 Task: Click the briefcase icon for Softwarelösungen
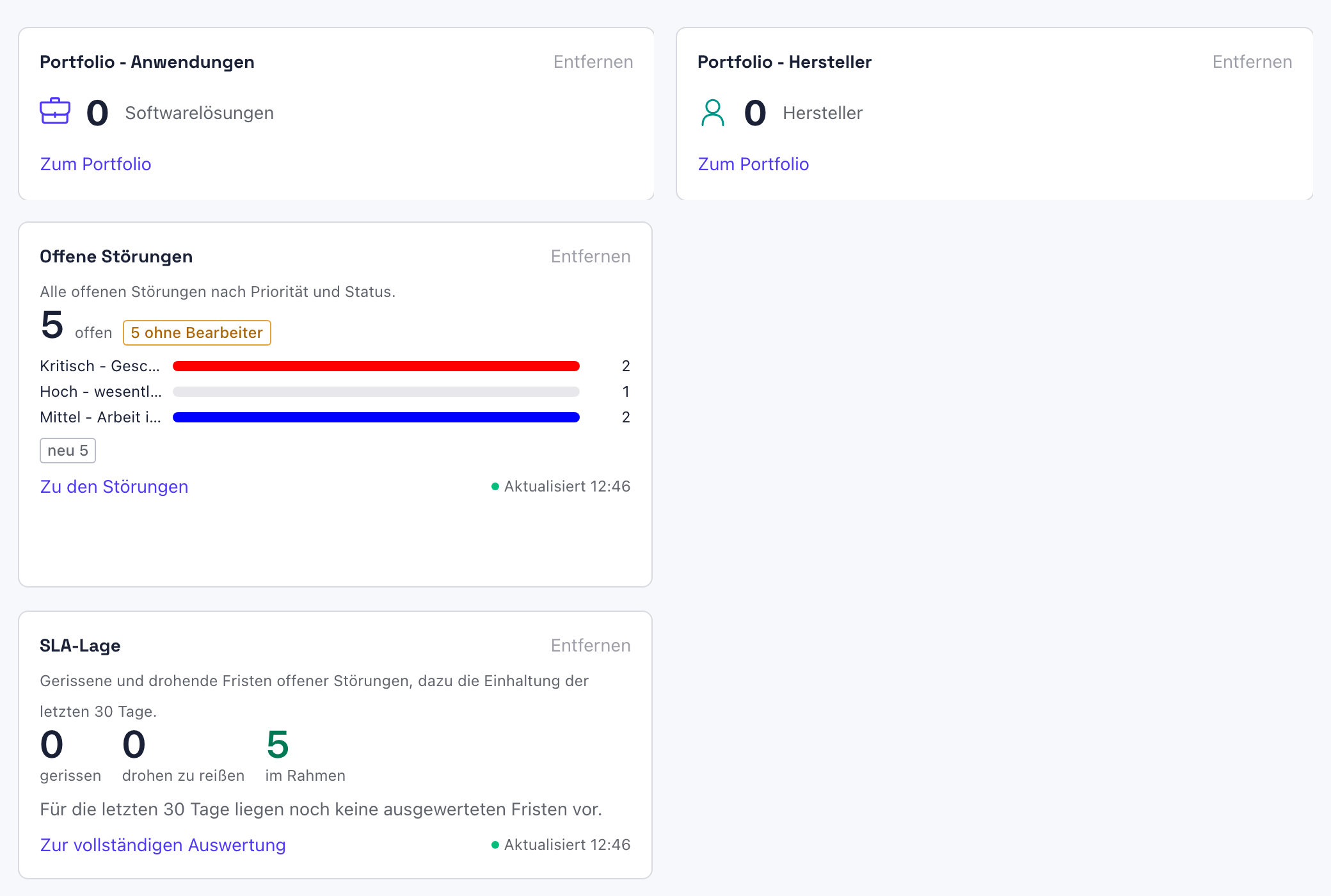click(55, 111)
